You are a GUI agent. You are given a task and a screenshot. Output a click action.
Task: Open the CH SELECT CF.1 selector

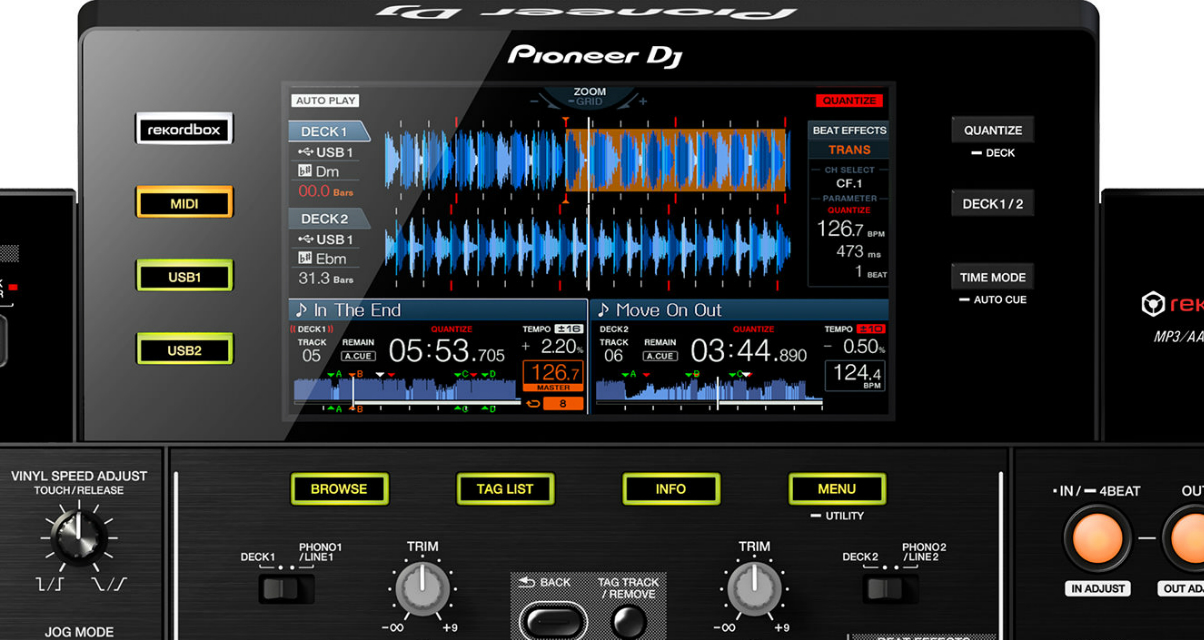[849, 182]
